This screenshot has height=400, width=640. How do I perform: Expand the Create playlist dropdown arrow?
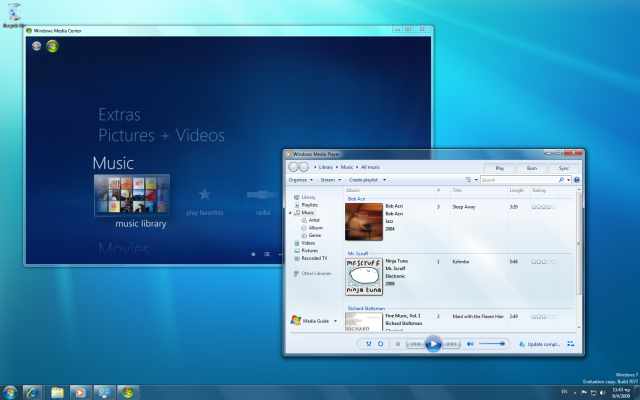coord(384,180)
